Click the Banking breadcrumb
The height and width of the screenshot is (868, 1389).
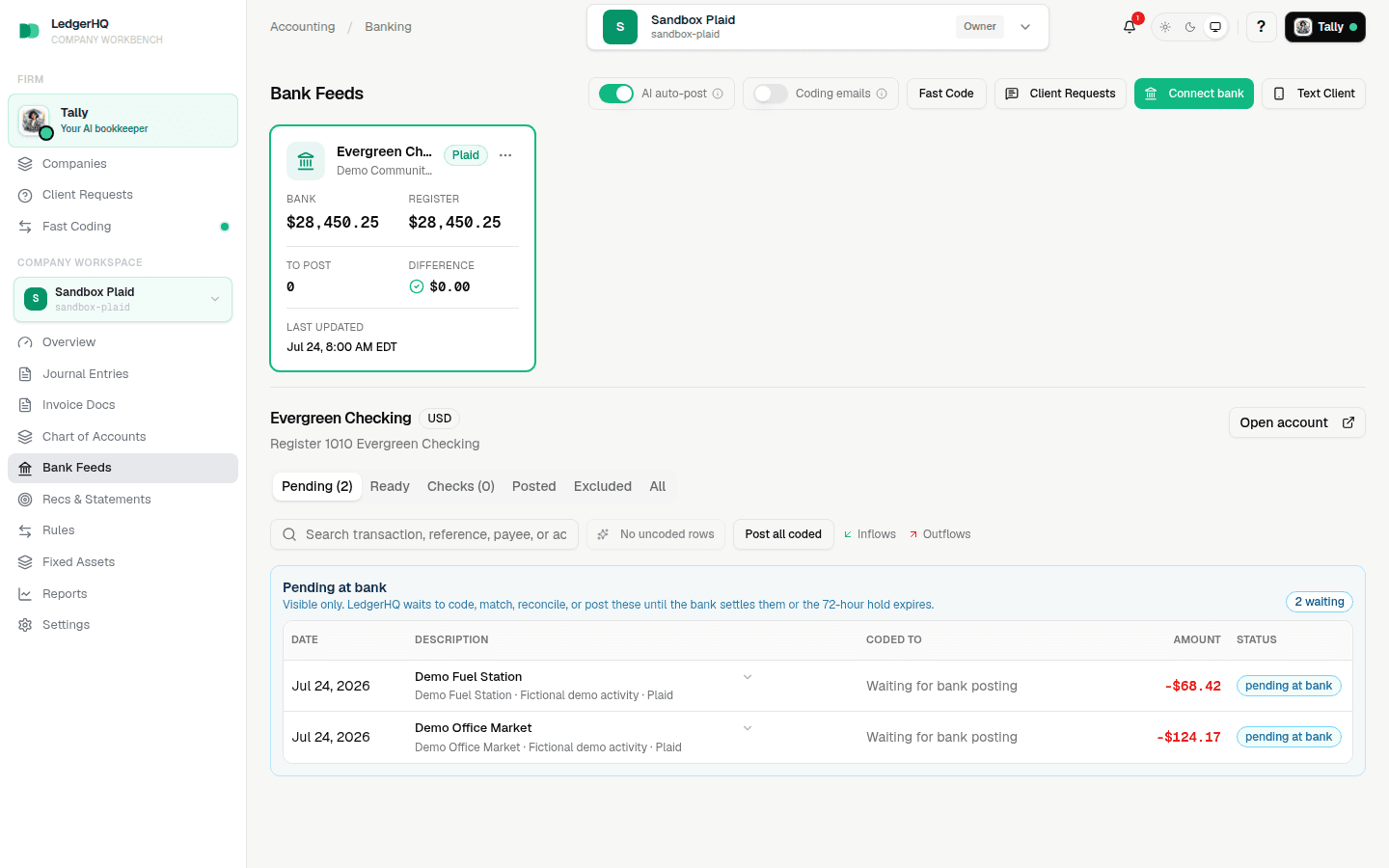388,27
